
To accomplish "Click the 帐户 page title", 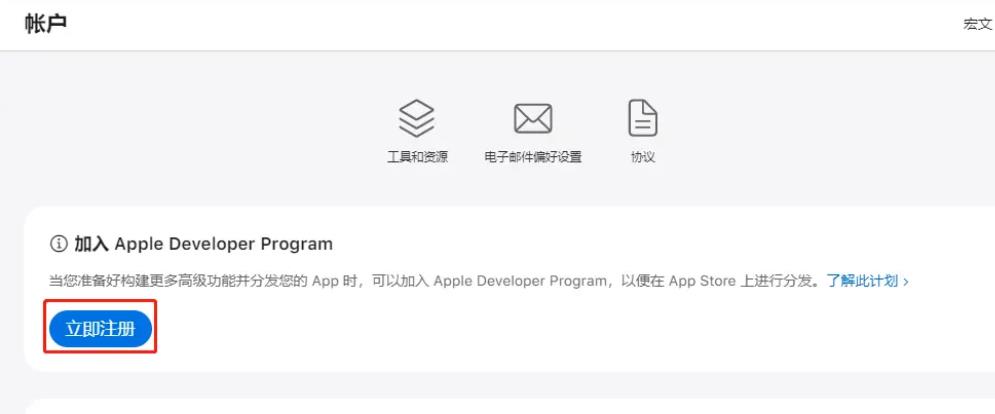I will tap(46, 24).
